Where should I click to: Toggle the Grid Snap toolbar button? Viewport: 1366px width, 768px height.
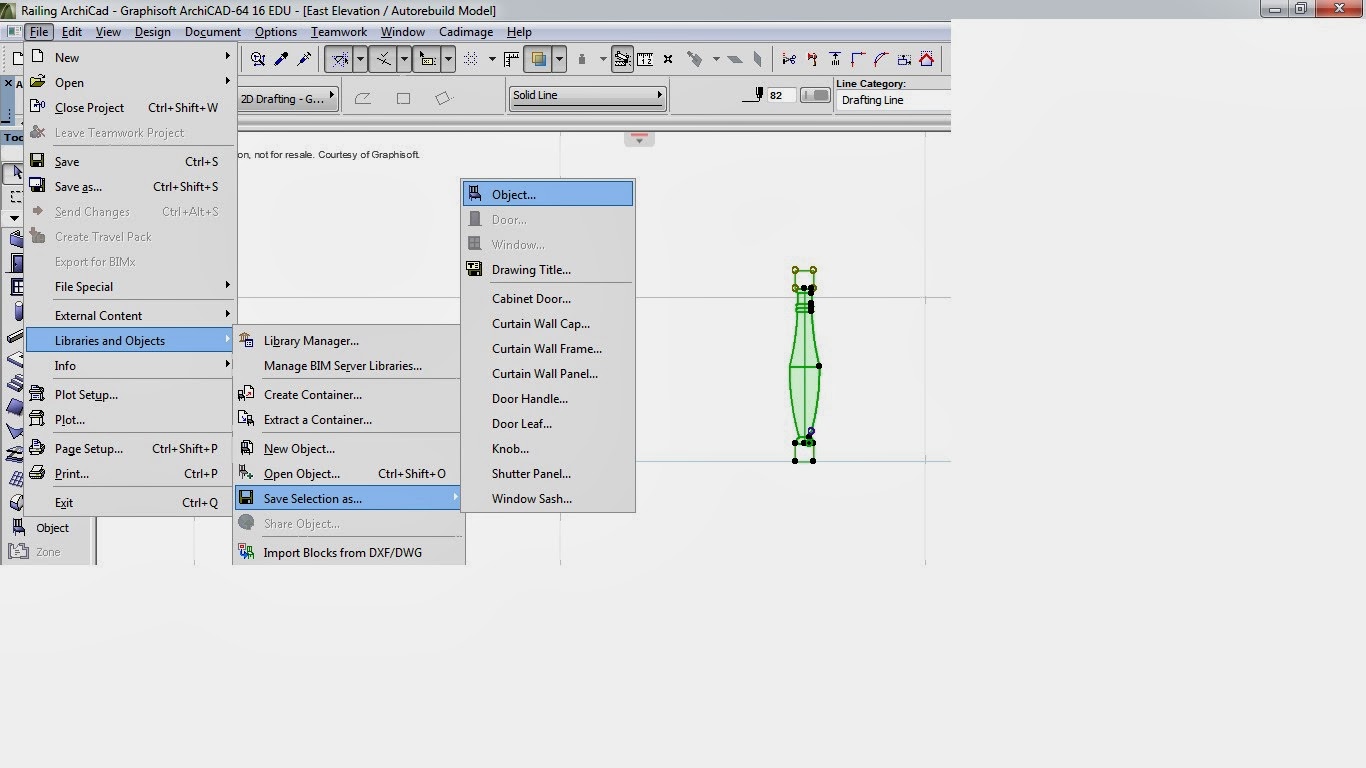tap(471, 59)
